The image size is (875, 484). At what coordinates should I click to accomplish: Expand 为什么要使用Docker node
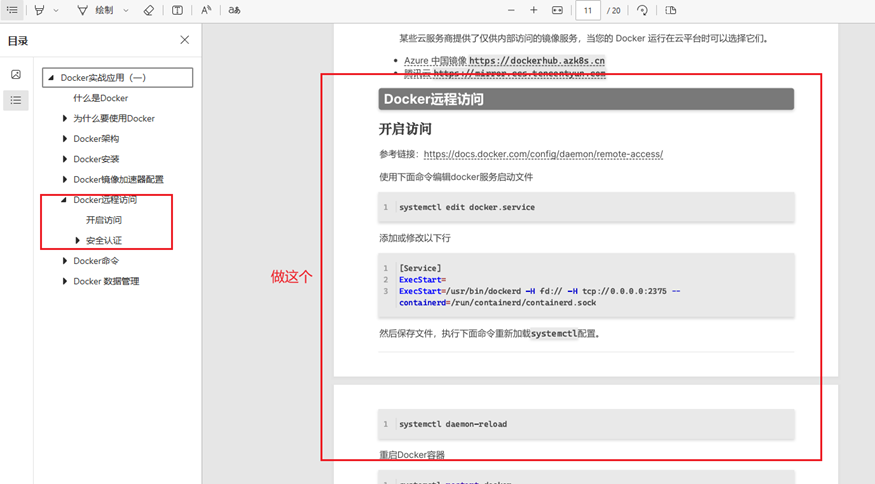click(x=64, y=118)
